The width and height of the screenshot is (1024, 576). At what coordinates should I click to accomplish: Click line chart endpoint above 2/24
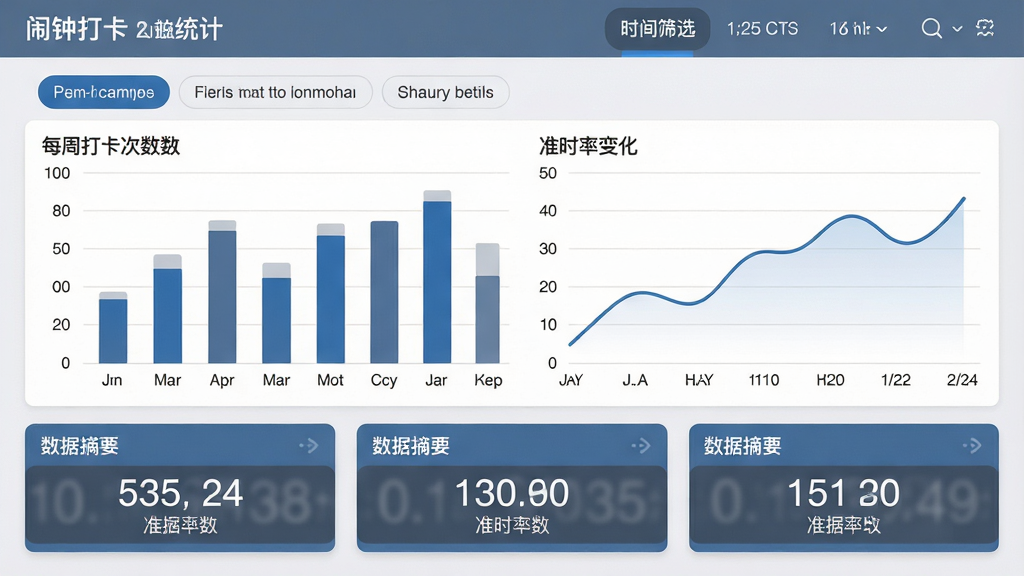coord(963,199)
